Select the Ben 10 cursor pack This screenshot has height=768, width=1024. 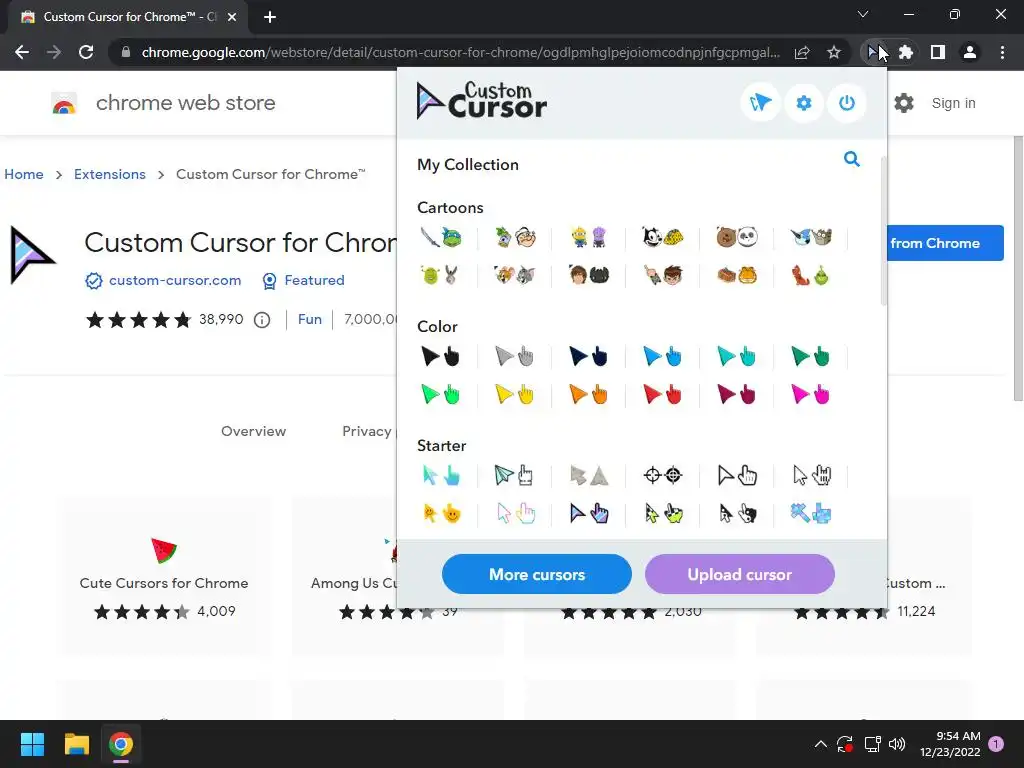(x=663, y=276)
